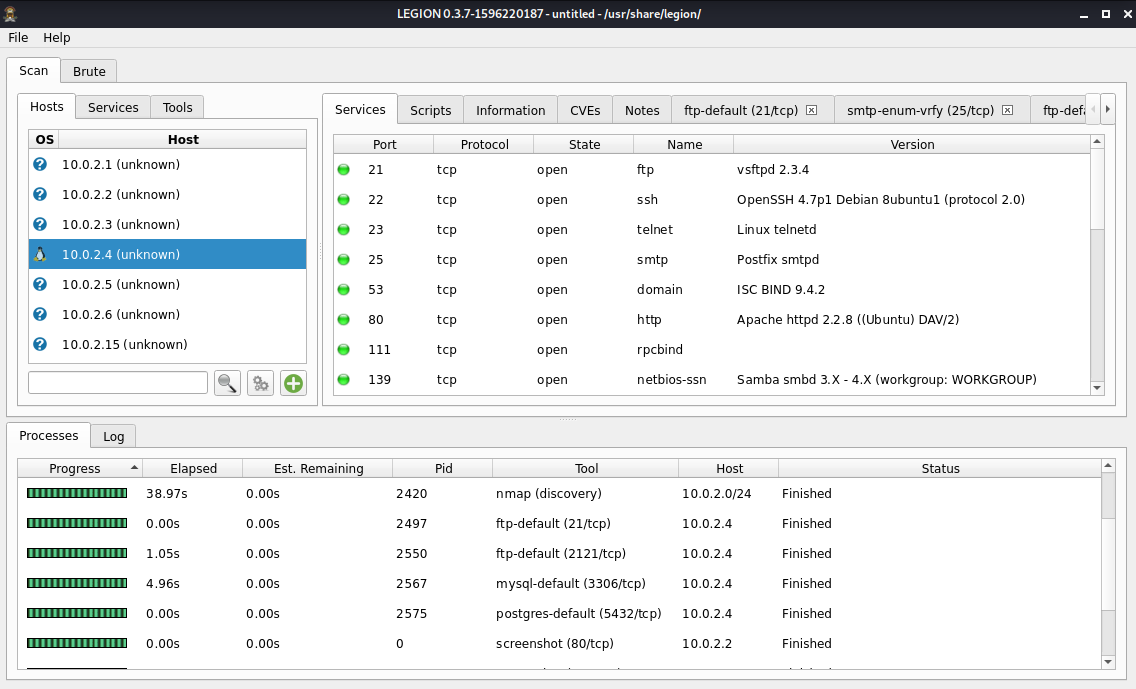
Task: Select host 10.0.2.15 in the list
Action: (124, 344)
